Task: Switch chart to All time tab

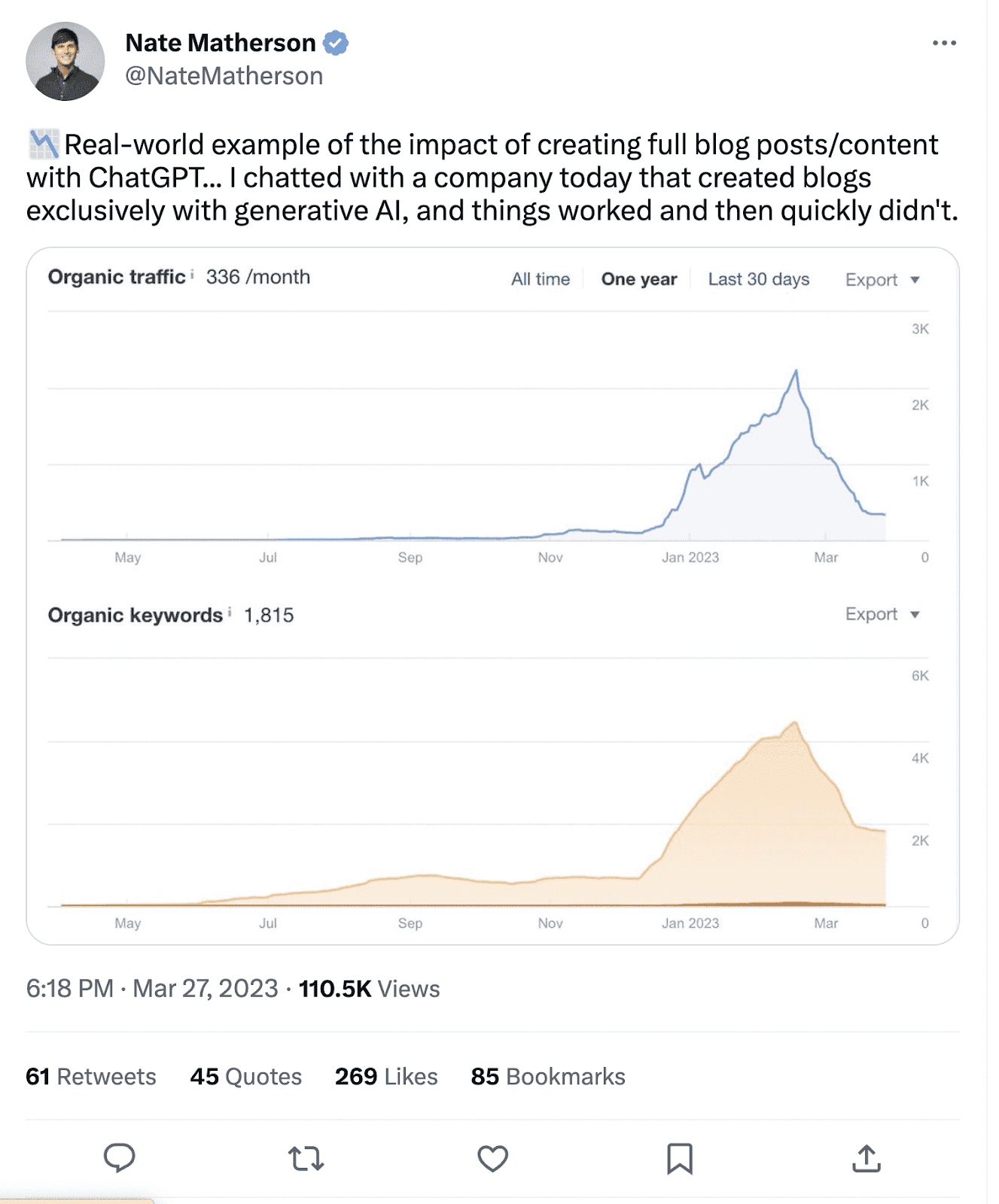Action: [541, 279]
